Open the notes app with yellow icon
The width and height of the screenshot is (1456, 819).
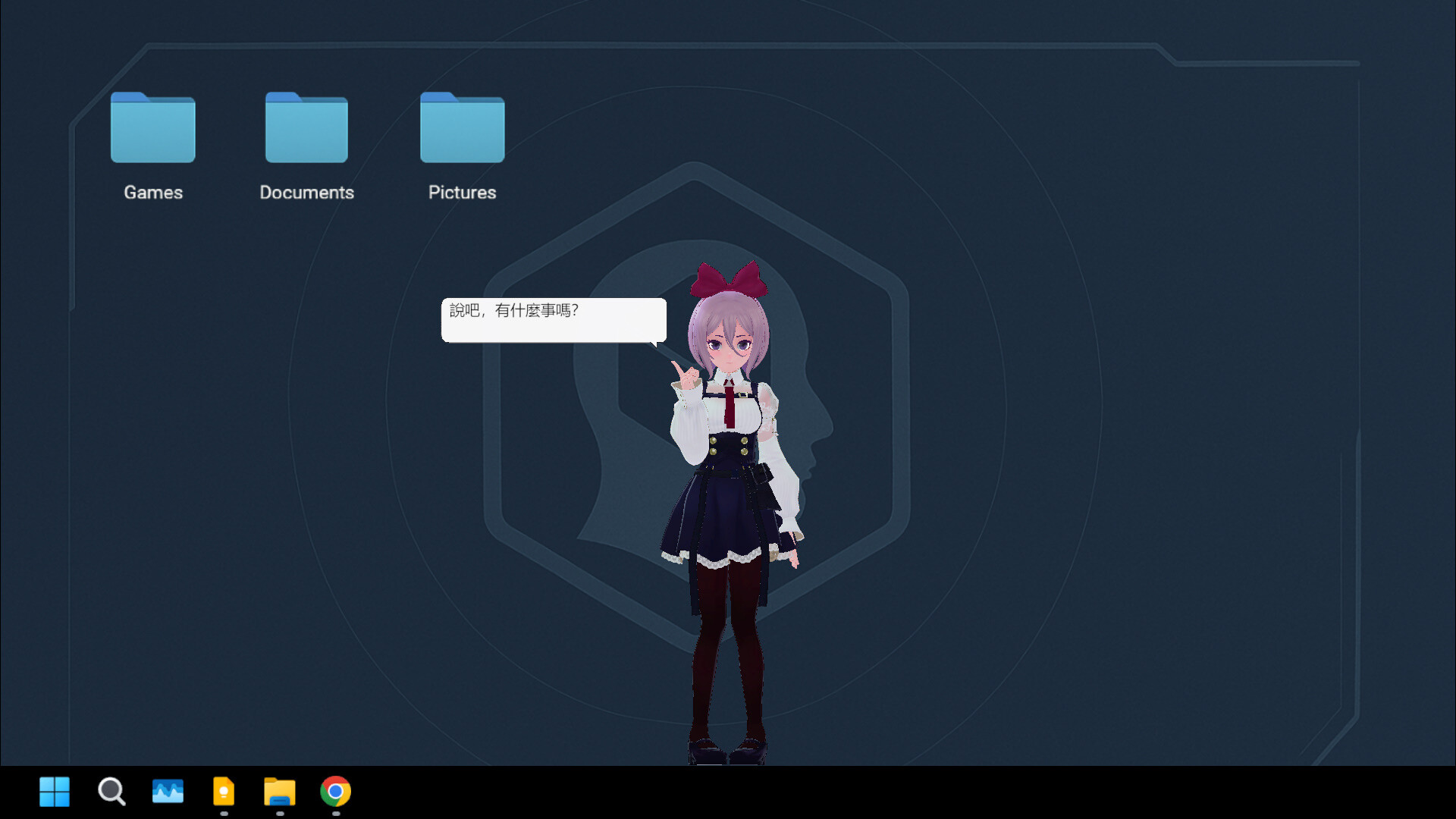[222, 792]
